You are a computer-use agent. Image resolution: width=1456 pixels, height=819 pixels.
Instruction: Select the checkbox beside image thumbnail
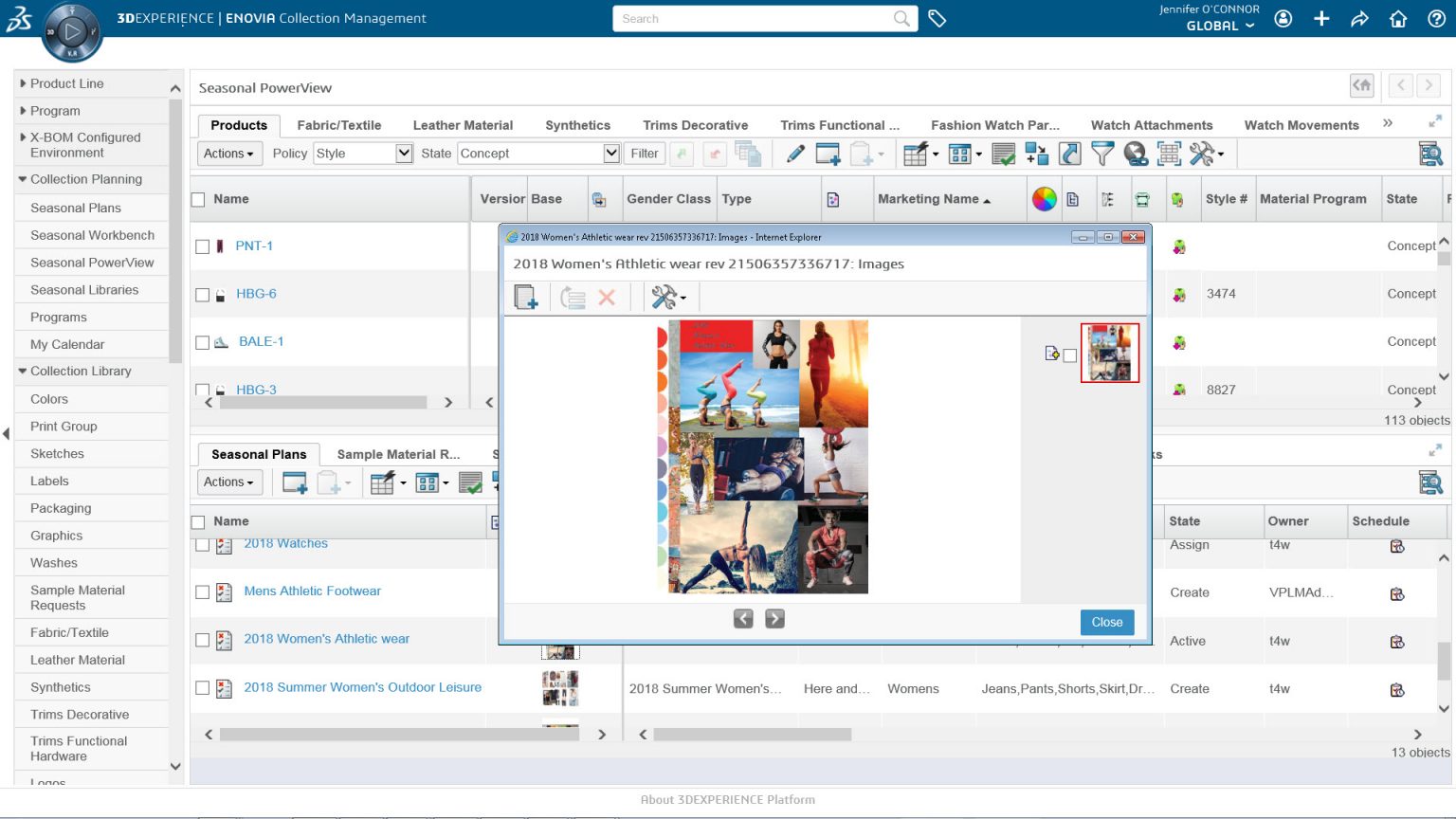point(1070,355)
